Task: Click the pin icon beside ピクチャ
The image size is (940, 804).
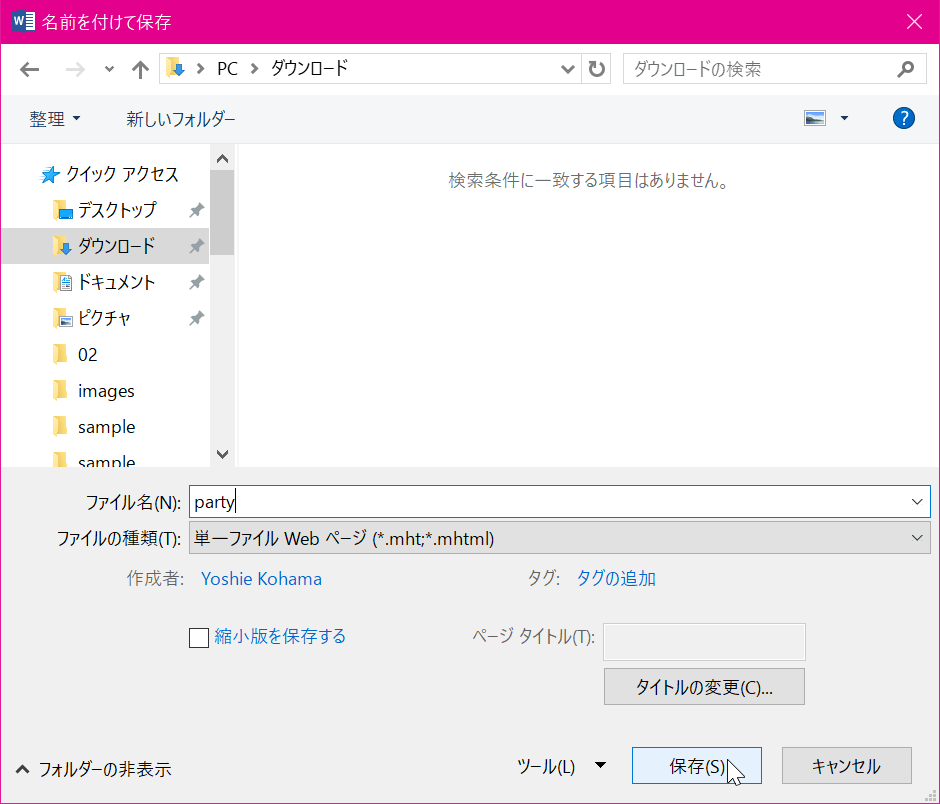Action: coord(197,318)
